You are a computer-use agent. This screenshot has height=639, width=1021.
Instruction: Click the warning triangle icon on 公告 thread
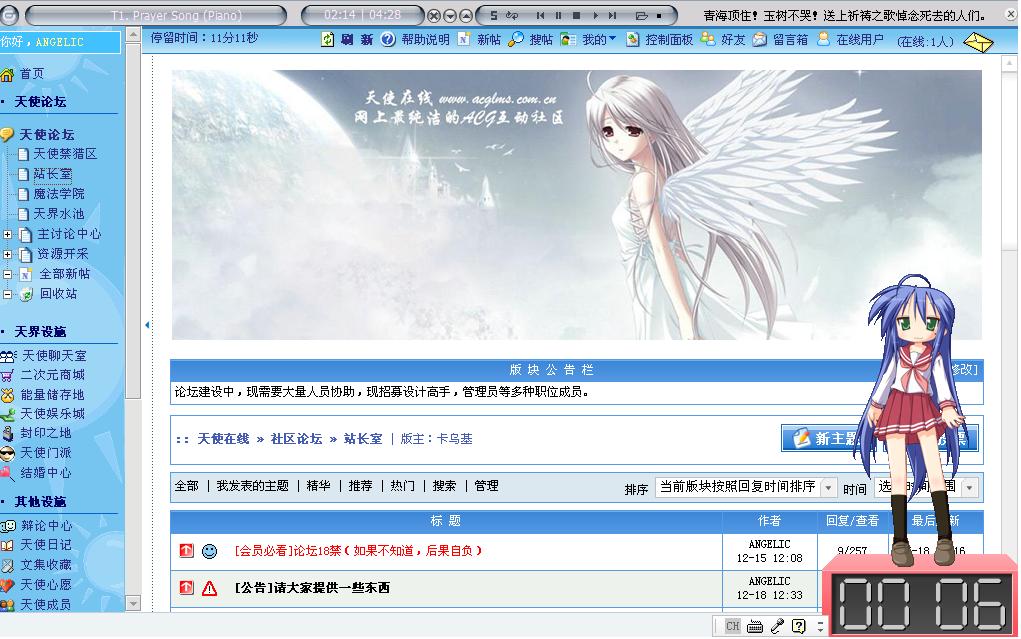tap(210, 588)
